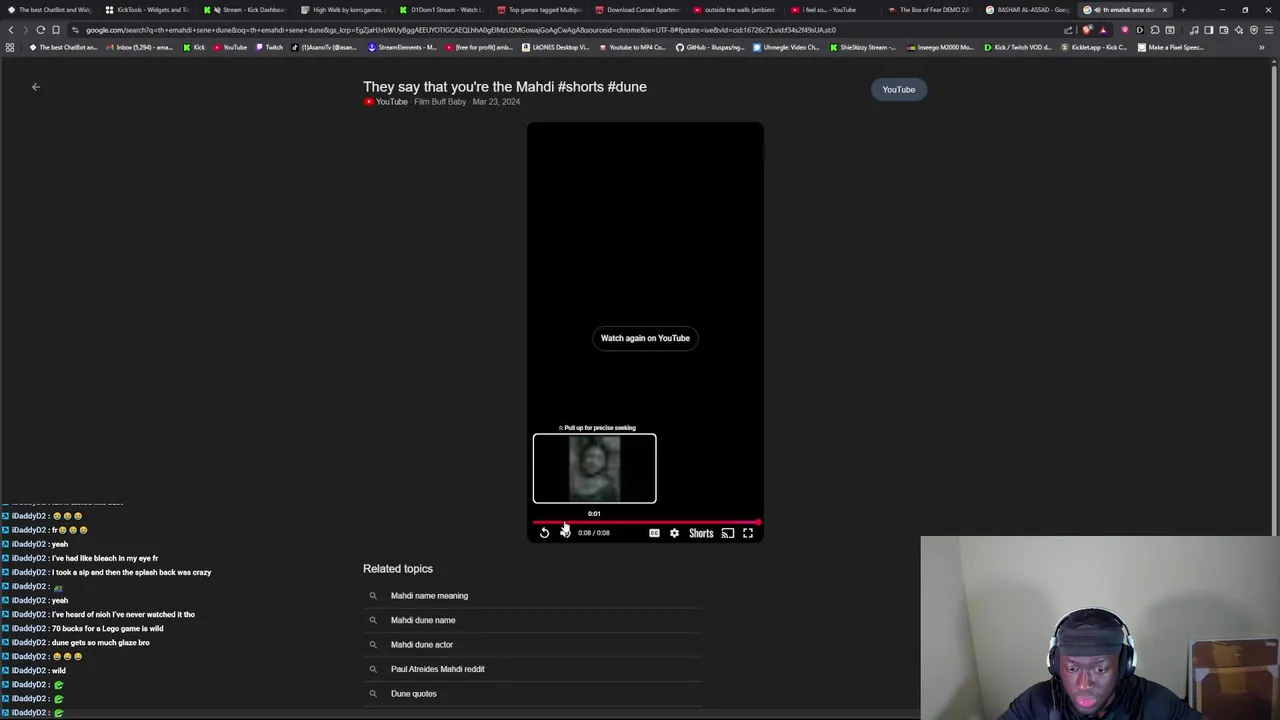Click the red video progress bar

[646, 522]
